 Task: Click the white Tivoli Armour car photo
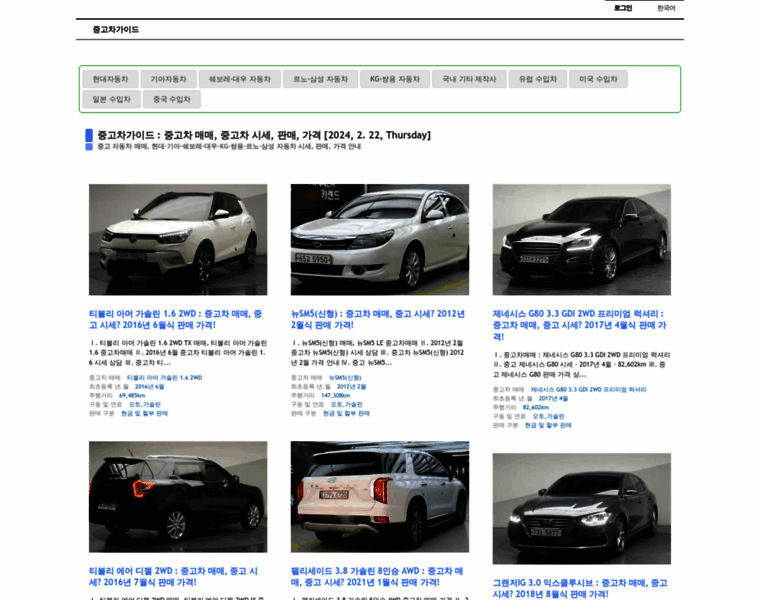click(178, 239)
